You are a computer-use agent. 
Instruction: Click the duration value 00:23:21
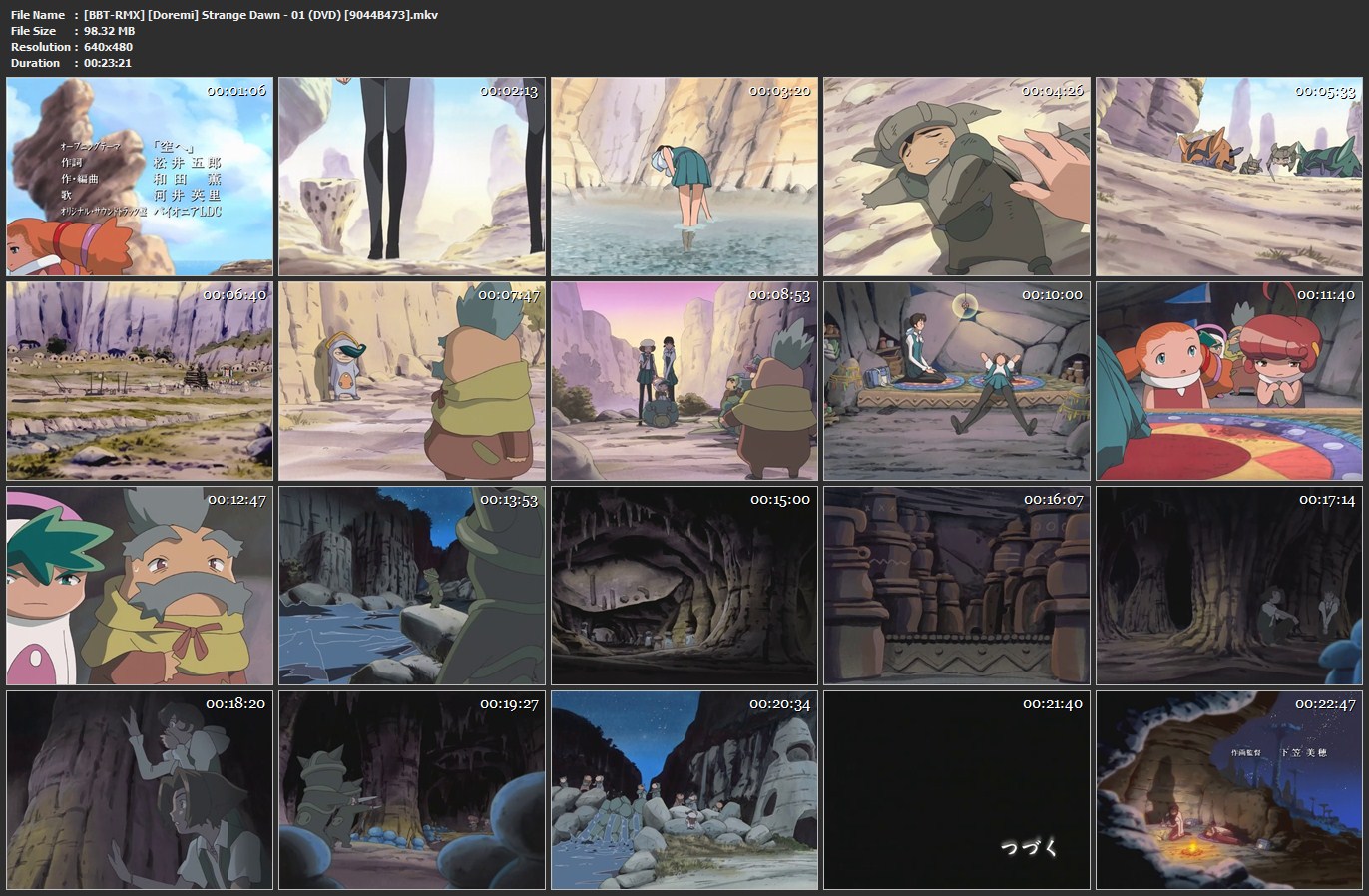point(108,63)
